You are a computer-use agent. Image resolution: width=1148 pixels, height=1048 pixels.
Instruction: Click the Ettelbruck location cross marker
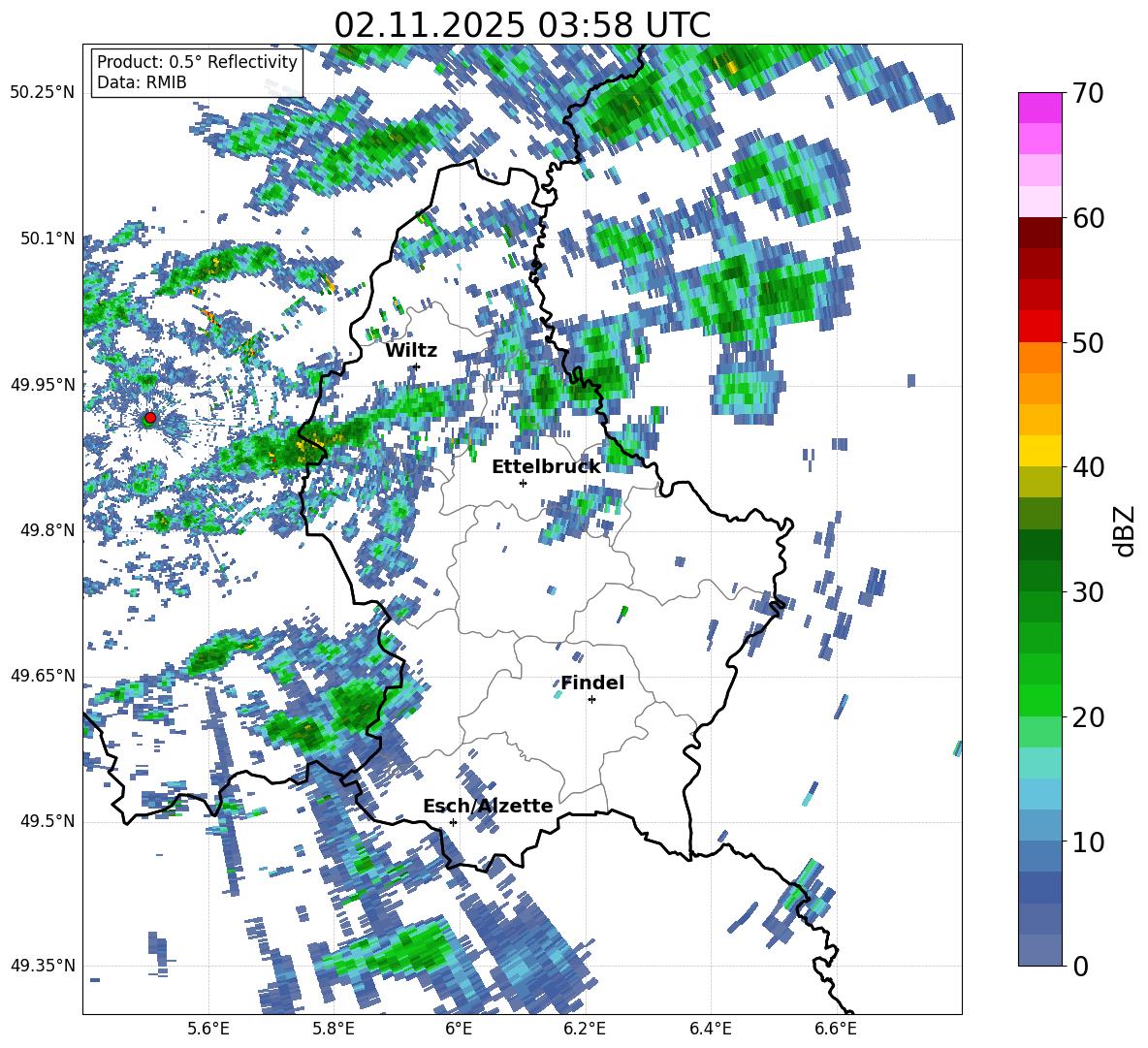[x=523, y=483]
